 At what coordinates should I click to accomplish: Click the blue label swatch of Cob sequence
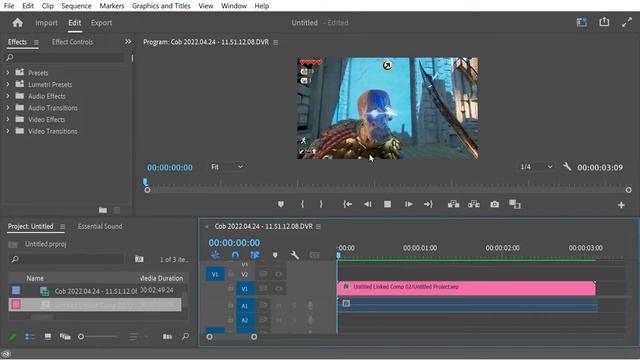(16, 290)
